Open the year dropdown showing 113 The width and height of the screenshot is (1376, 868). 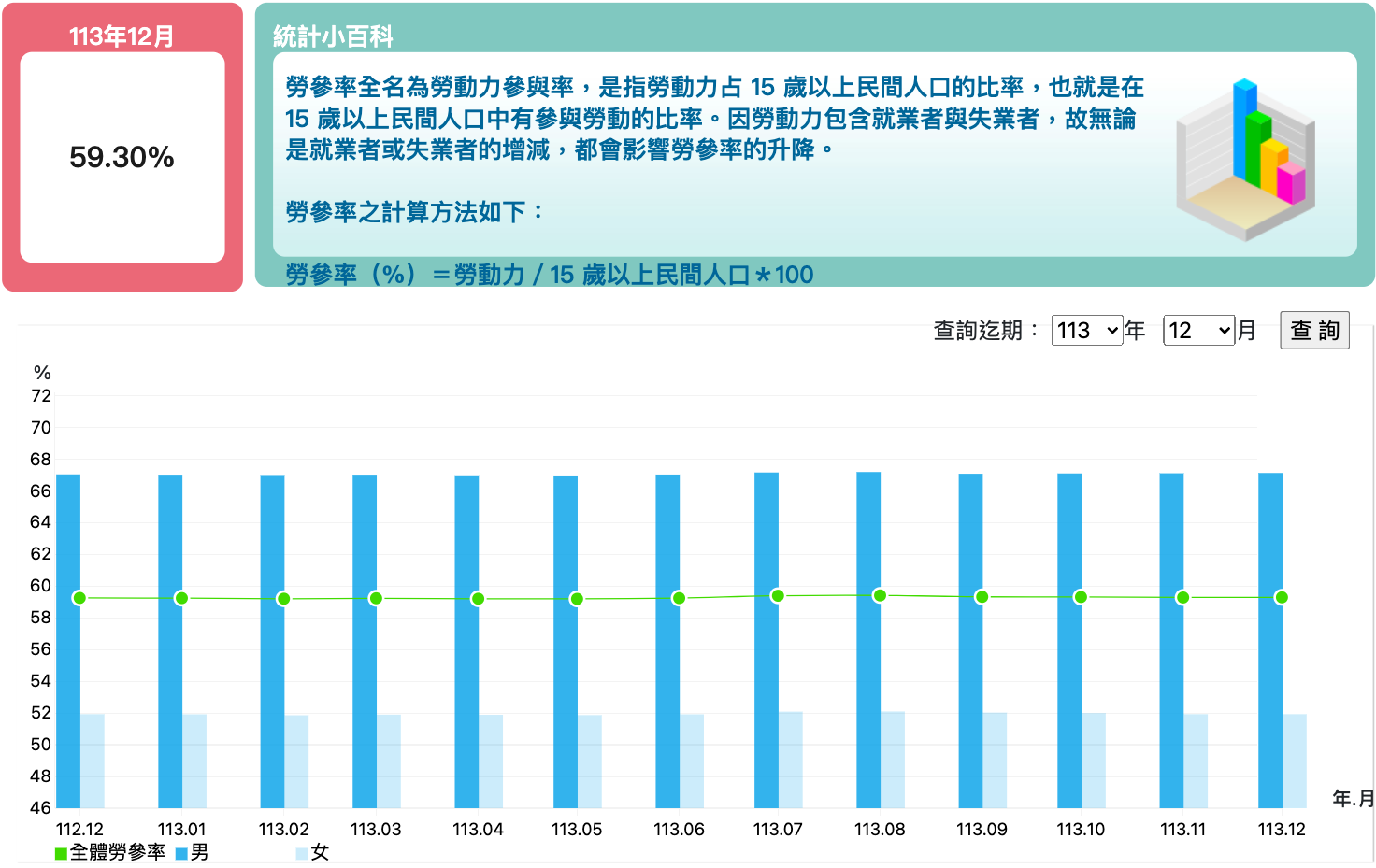[1087, 331]
